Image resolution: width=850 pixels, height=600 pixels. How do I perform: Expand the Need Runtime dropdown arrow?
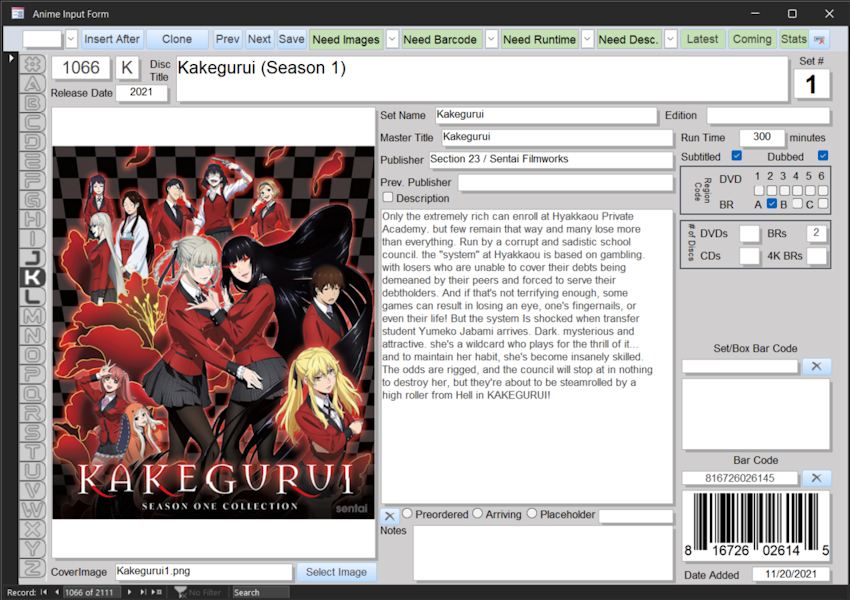coord(587,39)
